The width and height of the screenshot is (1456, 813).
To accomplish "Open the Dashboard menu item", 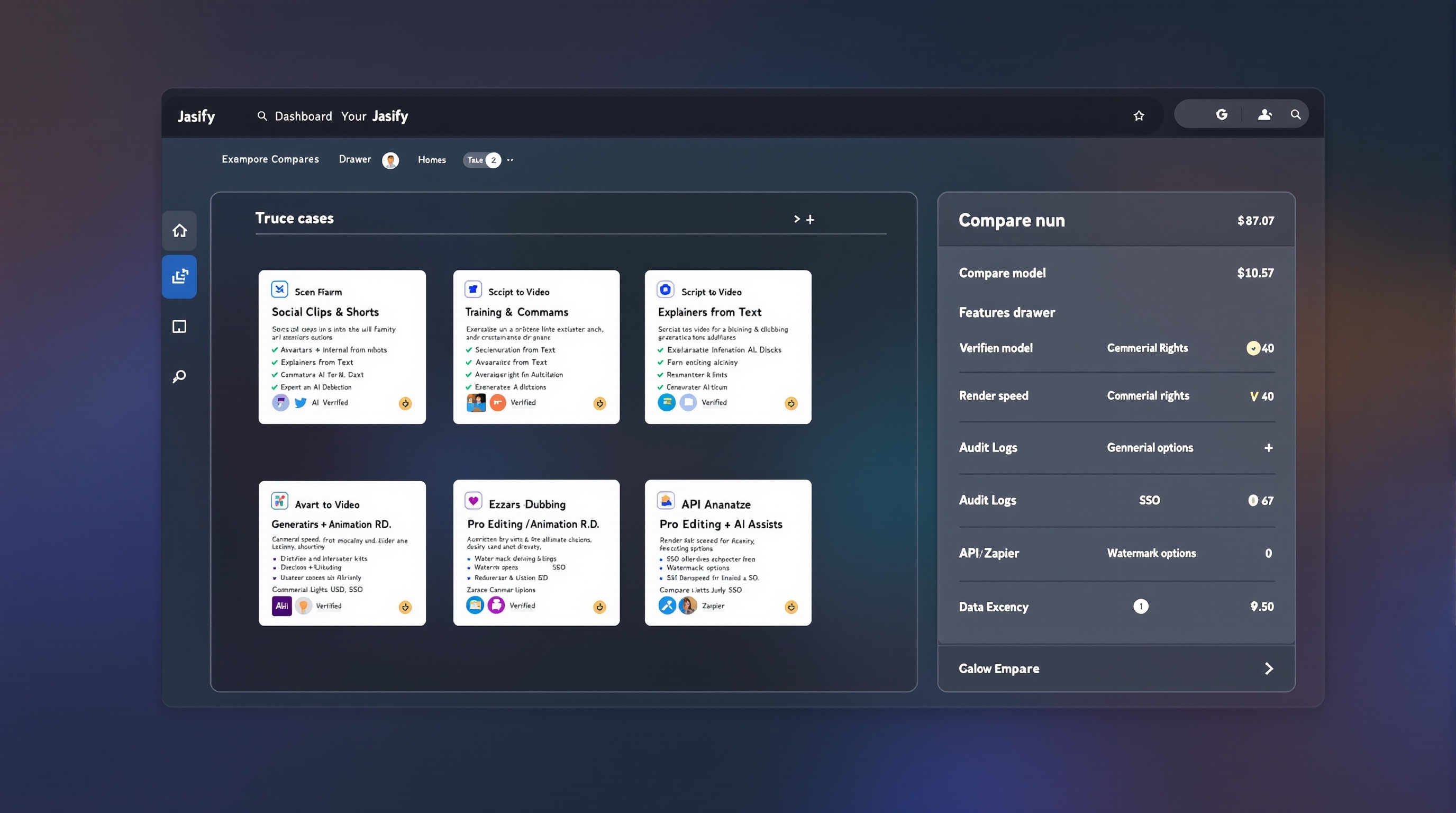I will pos(303,116).
